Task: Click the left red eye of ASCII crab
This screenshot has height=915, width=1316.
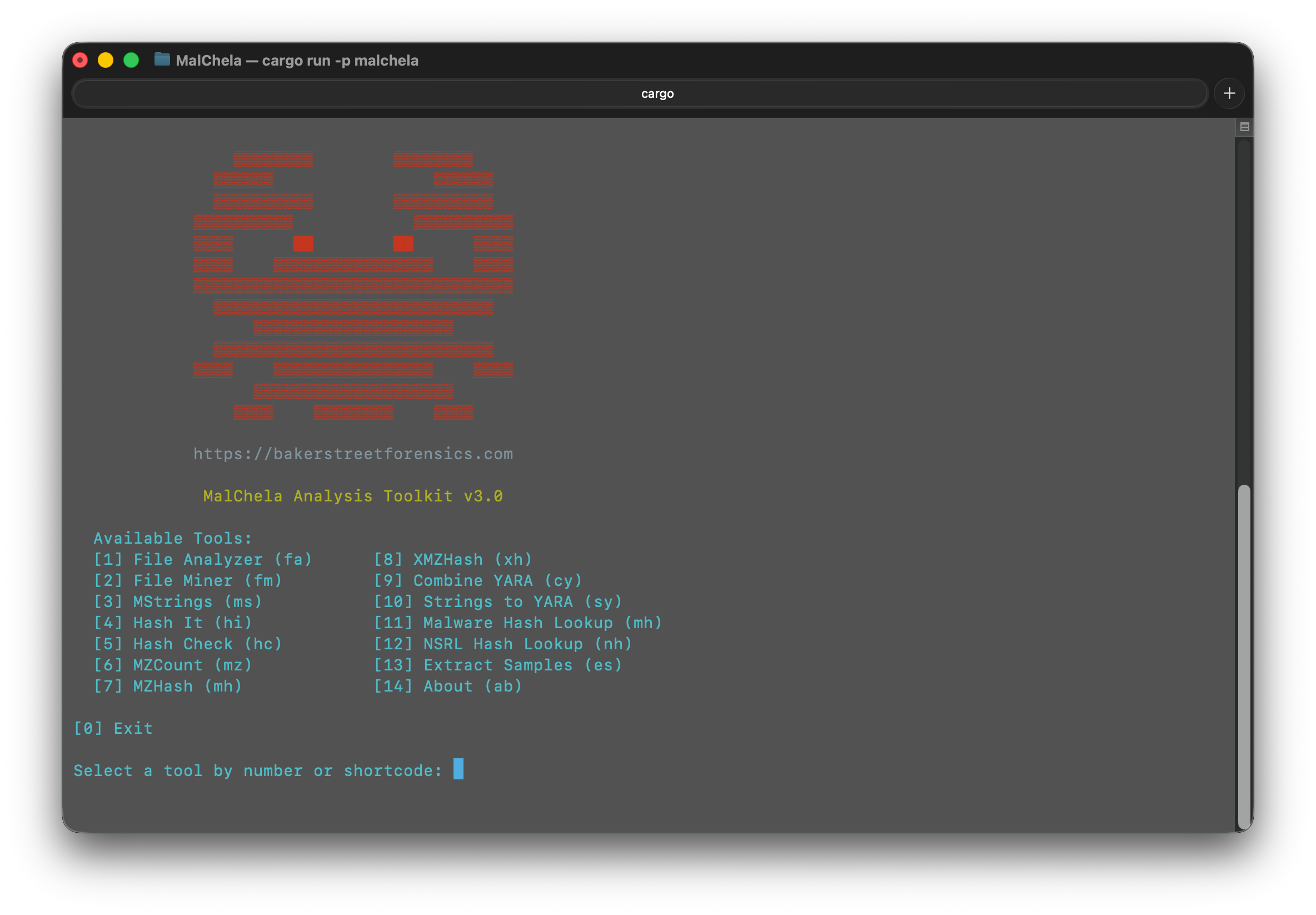Action: (x=303, y=243)
